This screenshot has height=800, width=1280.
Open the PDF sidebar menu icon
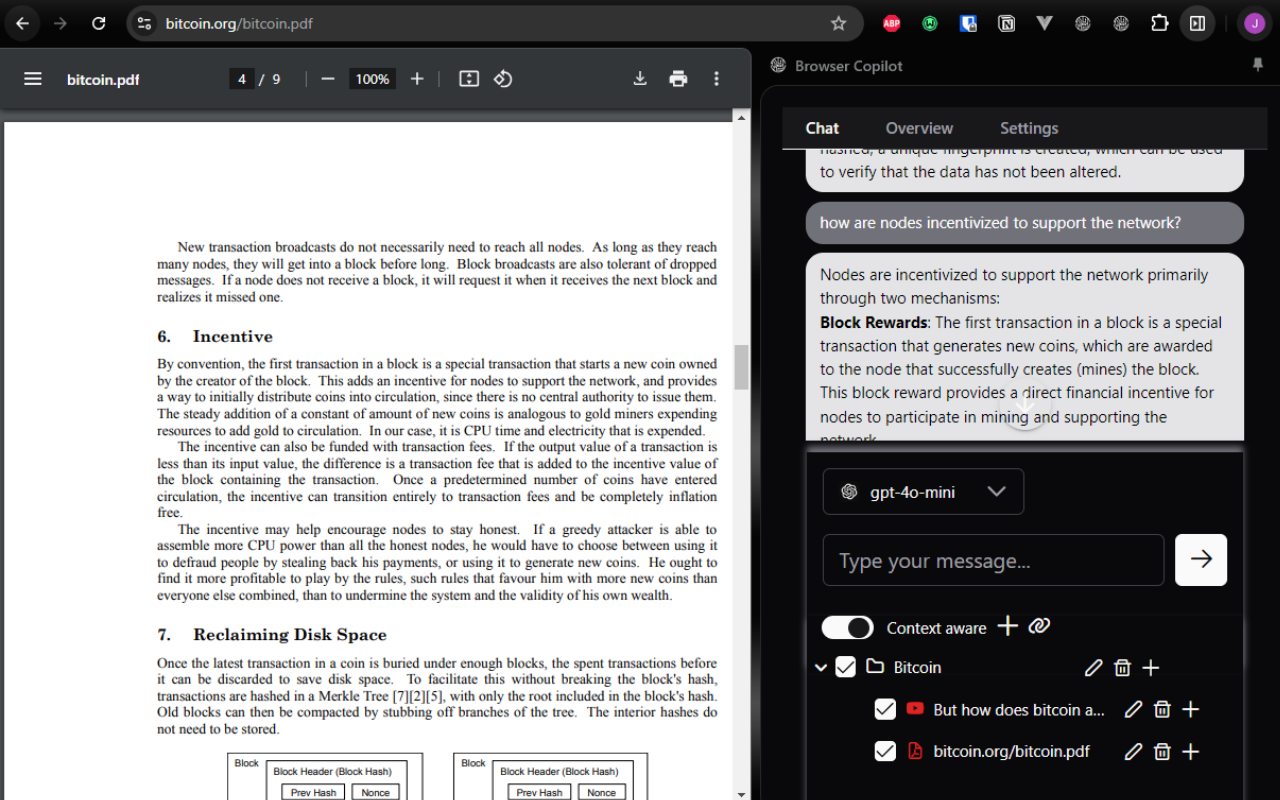(32, 78)
